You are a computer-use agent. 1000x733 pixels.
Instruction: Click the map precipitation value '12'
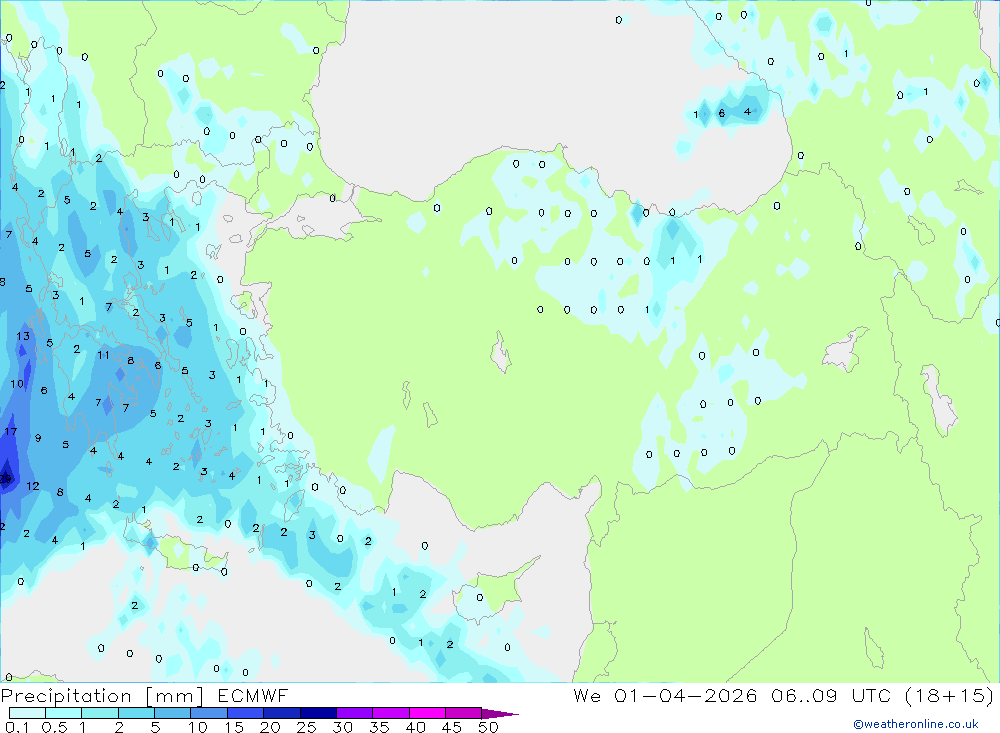click(x=33, y=486)
